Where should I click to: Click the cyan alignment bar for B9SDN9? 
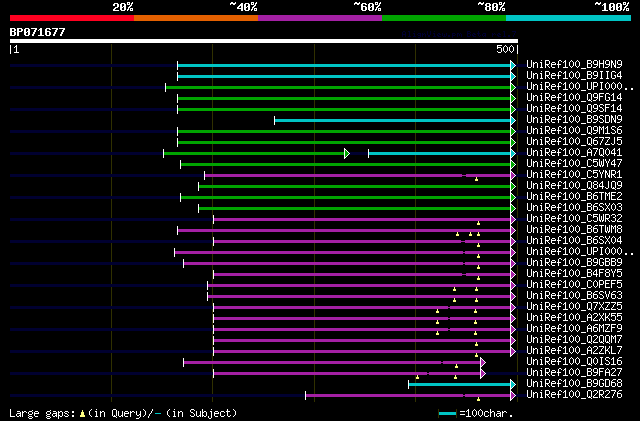[392, 120]
